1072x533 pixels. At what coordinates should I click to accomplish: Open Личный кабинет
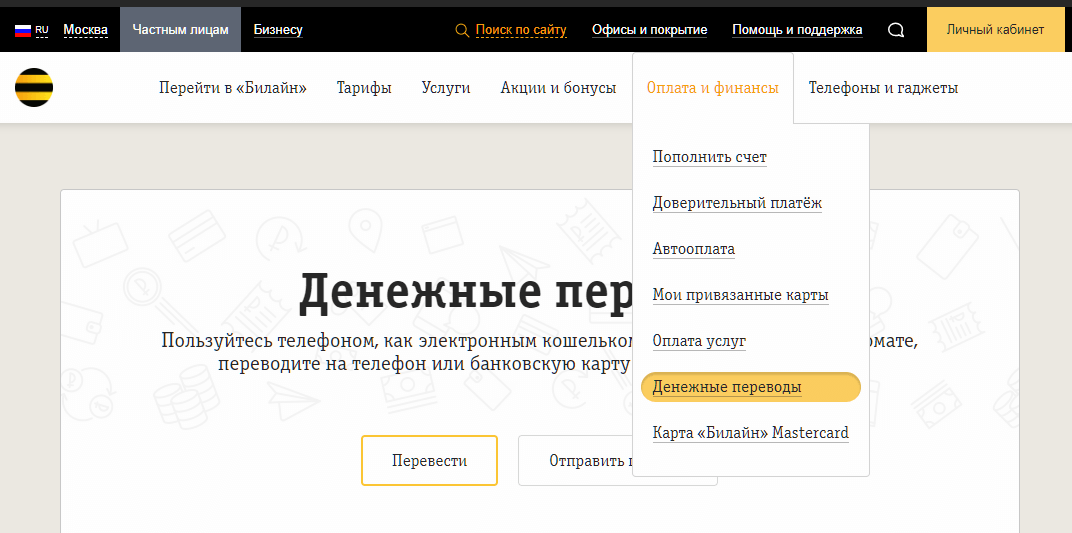tap(994, 30)
